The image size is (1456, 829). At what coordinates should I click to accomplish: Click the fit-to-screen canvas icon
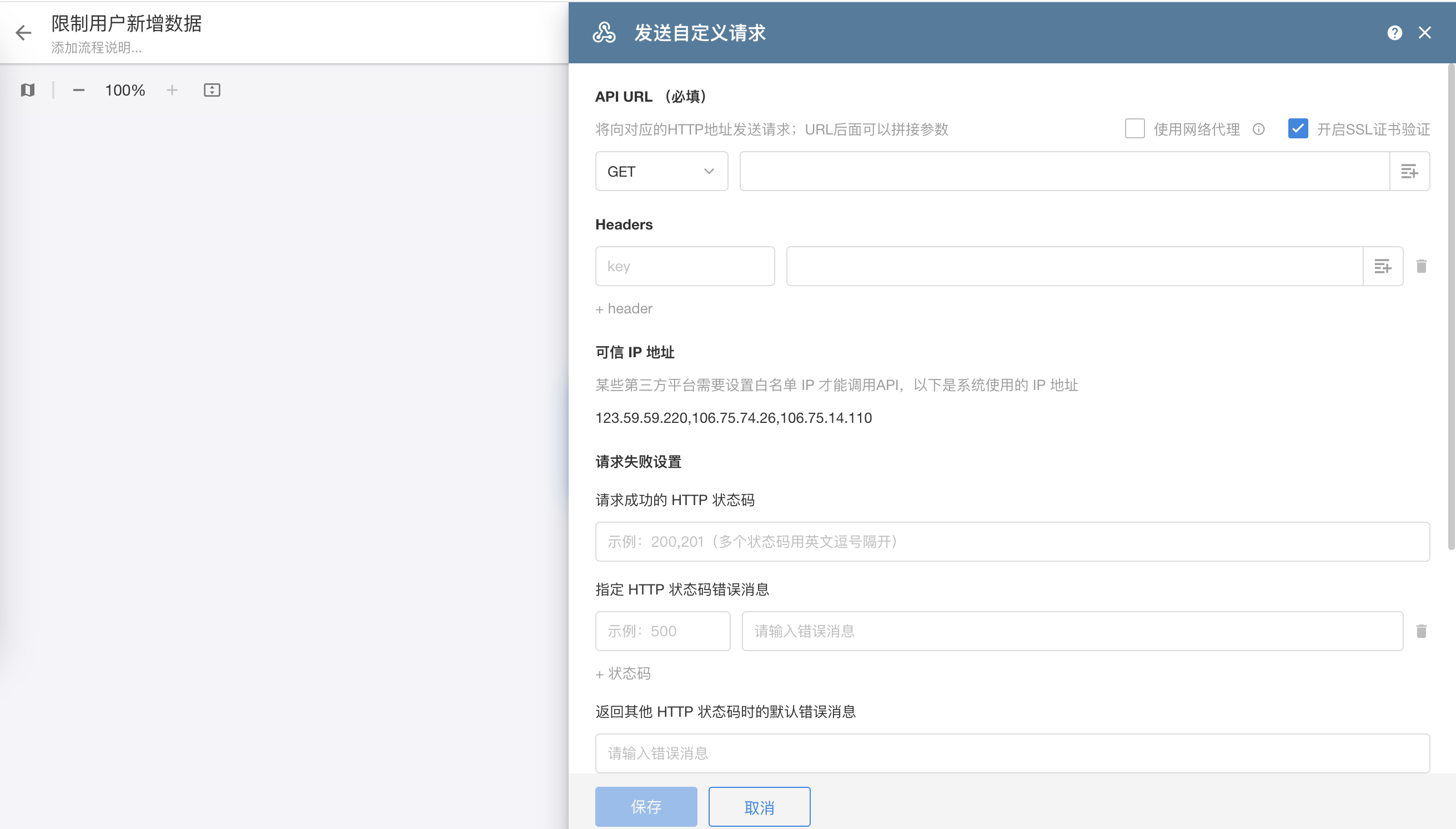click(x=212, y=90)
